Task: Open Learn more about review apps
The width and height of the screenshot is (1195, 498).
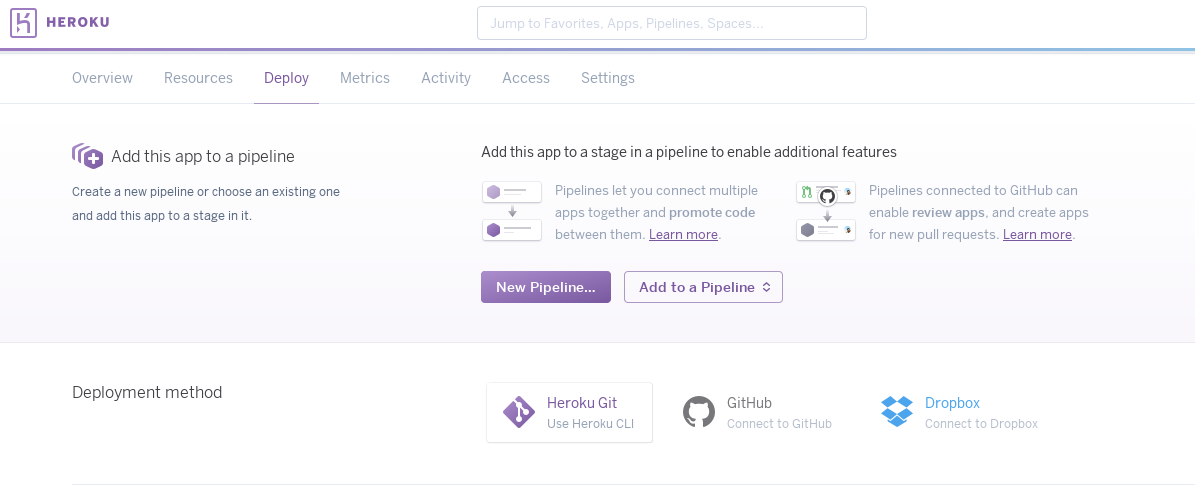Action: (1037, 235)
